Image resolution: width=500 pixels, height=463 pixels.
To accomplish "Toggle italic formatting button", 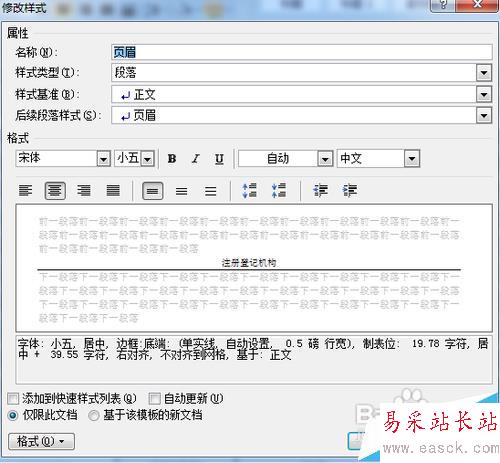I will coord(196,159).
